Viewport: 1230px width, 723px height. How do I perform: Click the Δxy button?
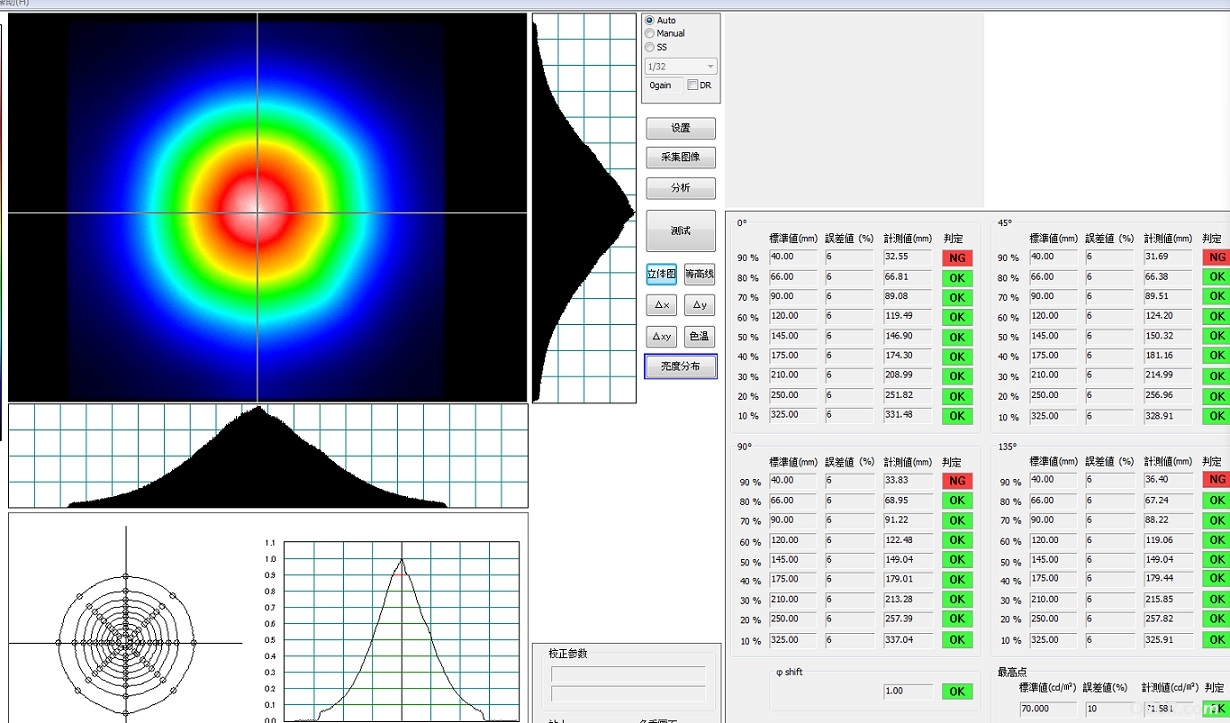coord(662,336)
